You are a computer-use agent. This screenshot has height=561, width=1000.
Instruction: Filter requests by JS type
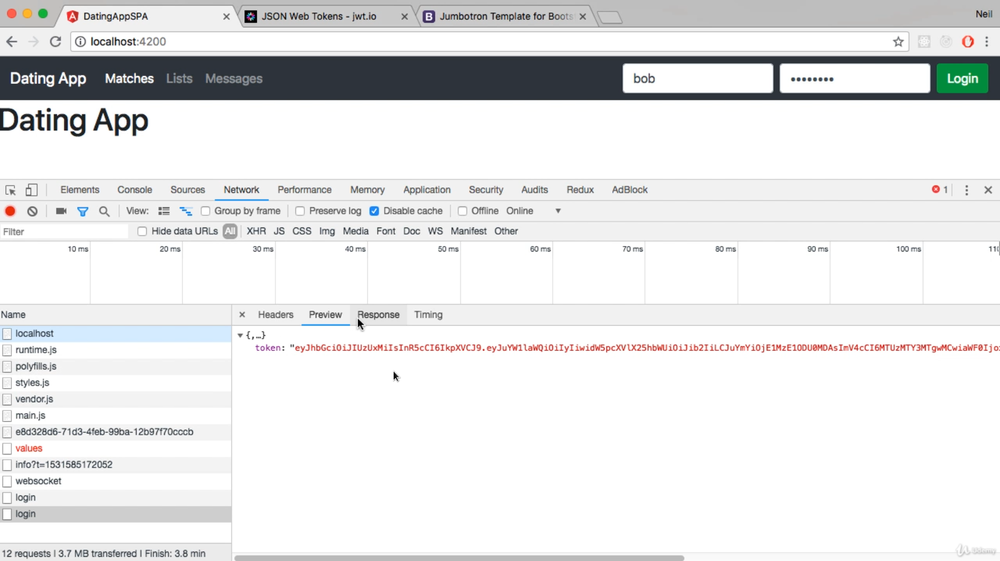pos(279,231)
